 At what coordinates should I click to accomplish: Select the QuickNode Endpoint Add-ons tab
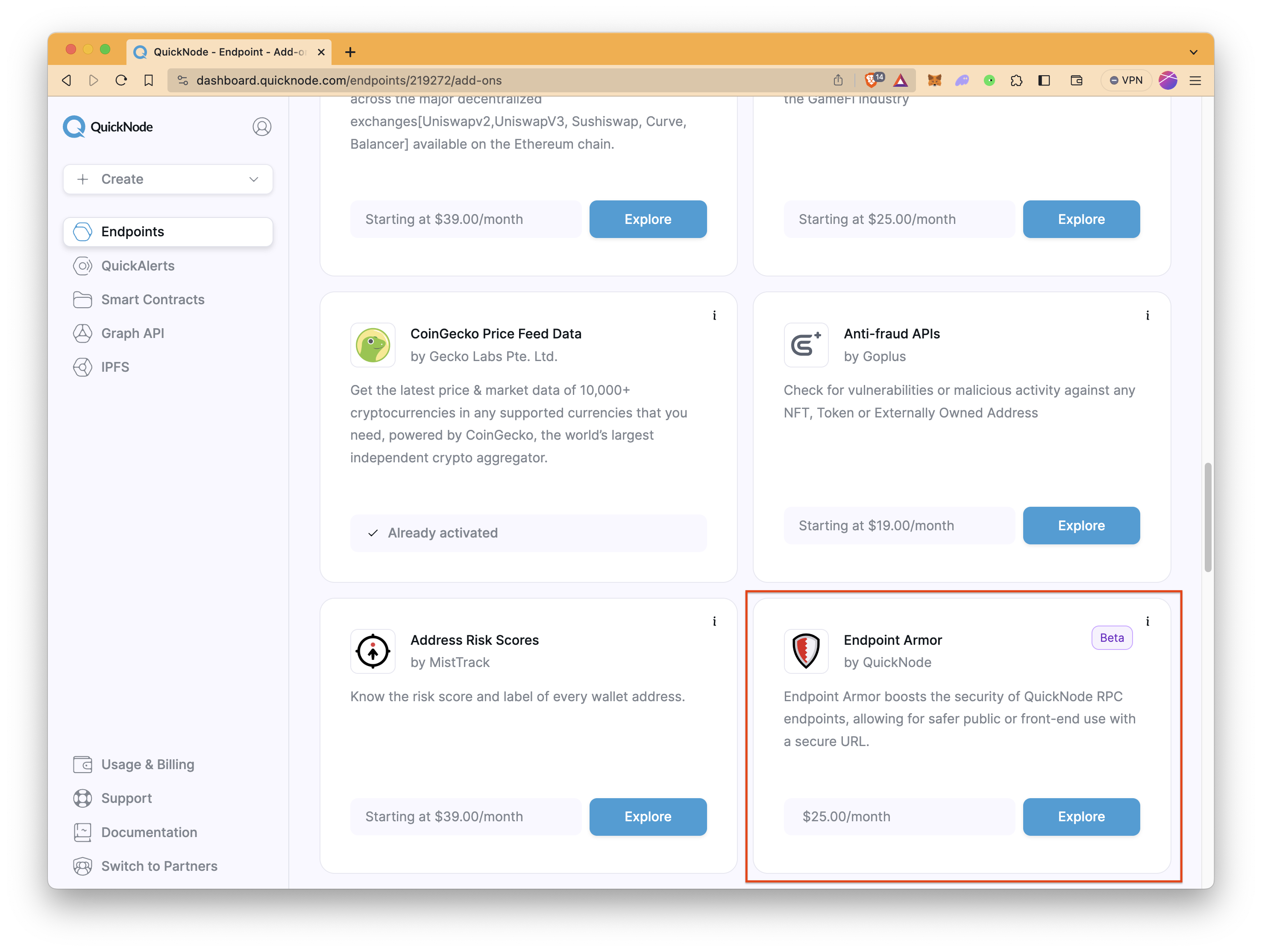pos(229,52)
